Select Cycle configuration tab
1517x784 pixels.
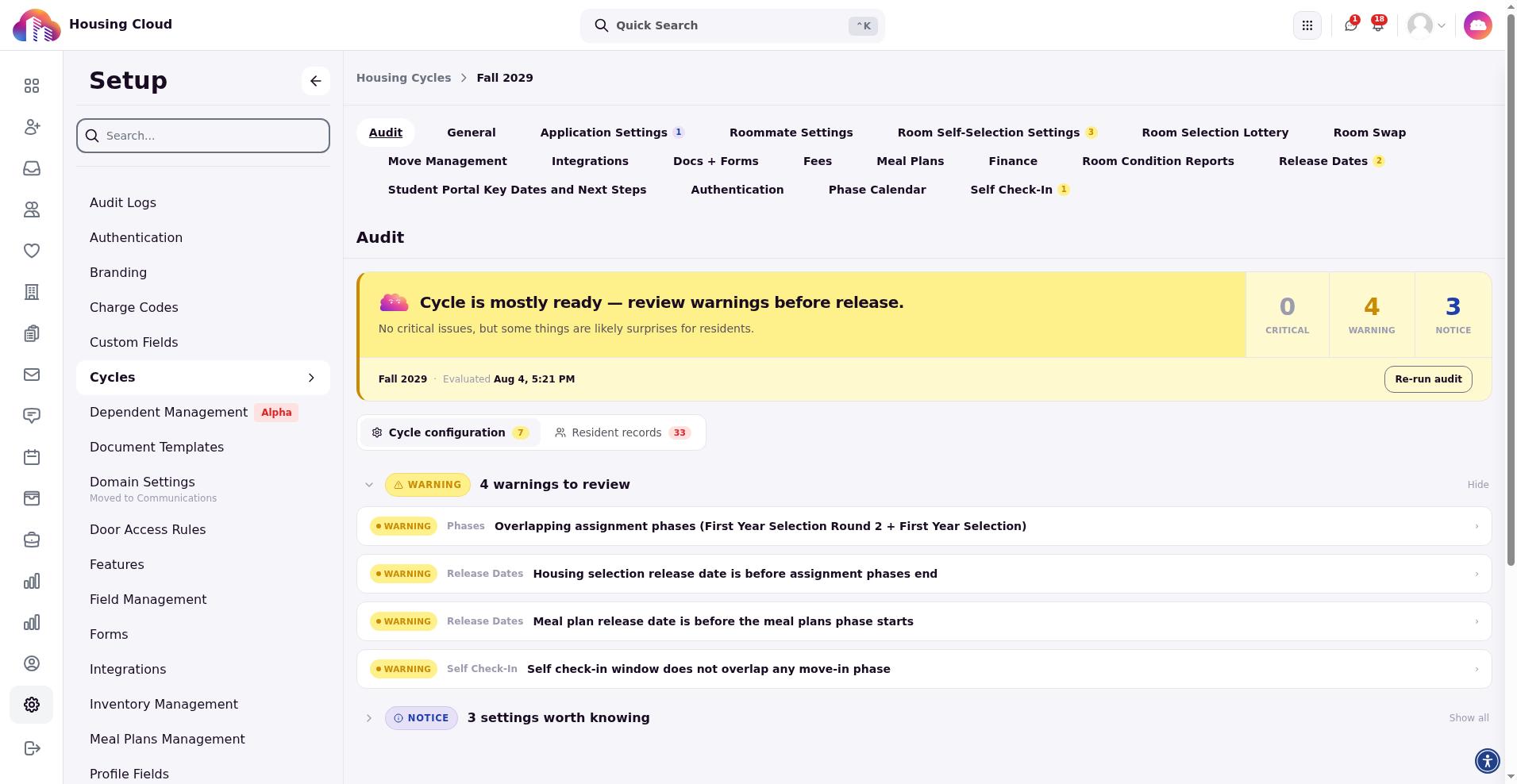point(450,432)
